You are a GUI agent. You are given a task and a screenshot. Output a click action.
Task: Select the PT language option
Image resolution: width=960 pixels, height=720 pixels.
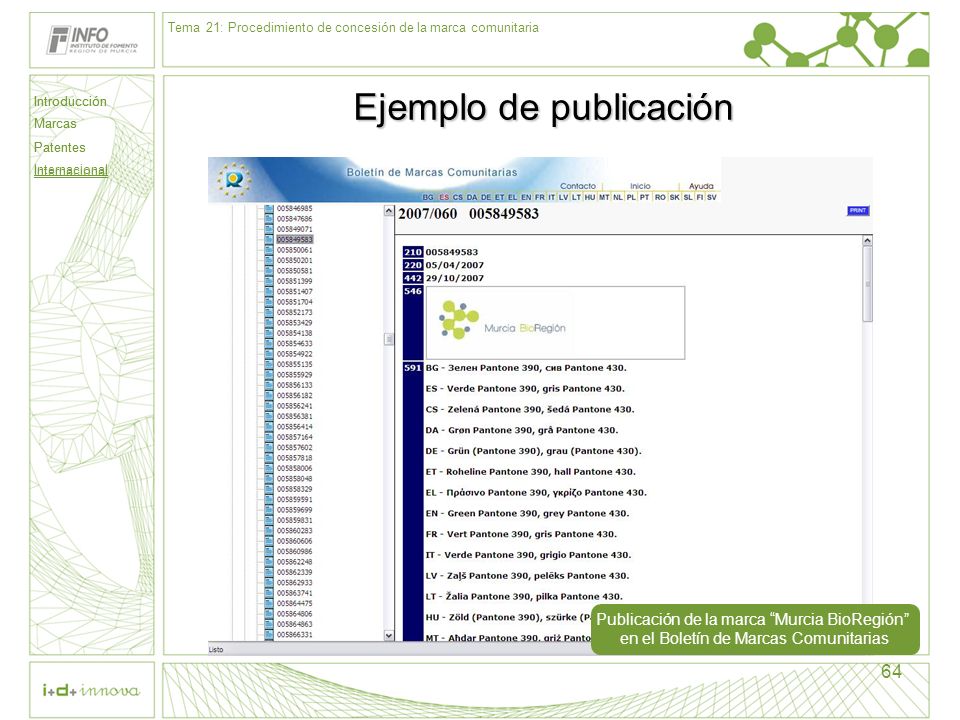[x=644, y=197]
